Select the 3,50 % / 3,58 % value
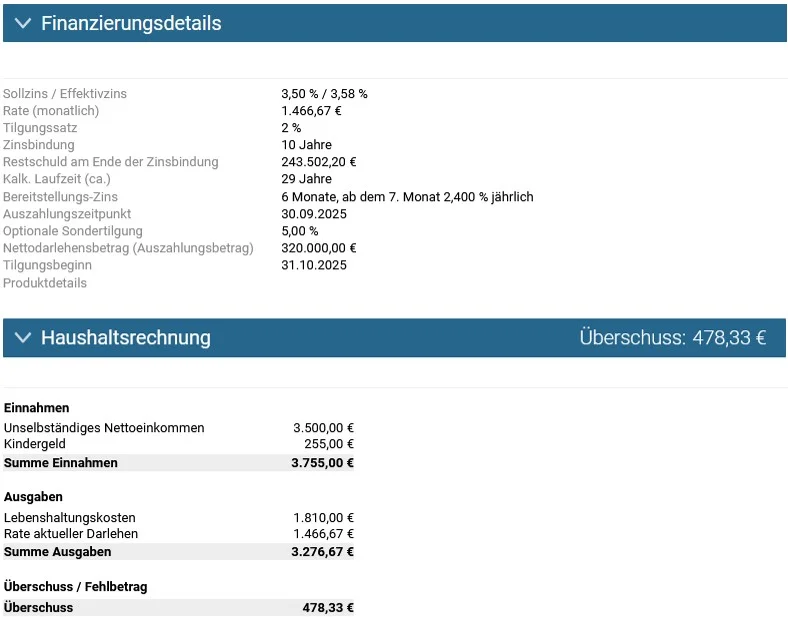Image resolution: width=788 pixels, height=620 pixels. point(324,93)
